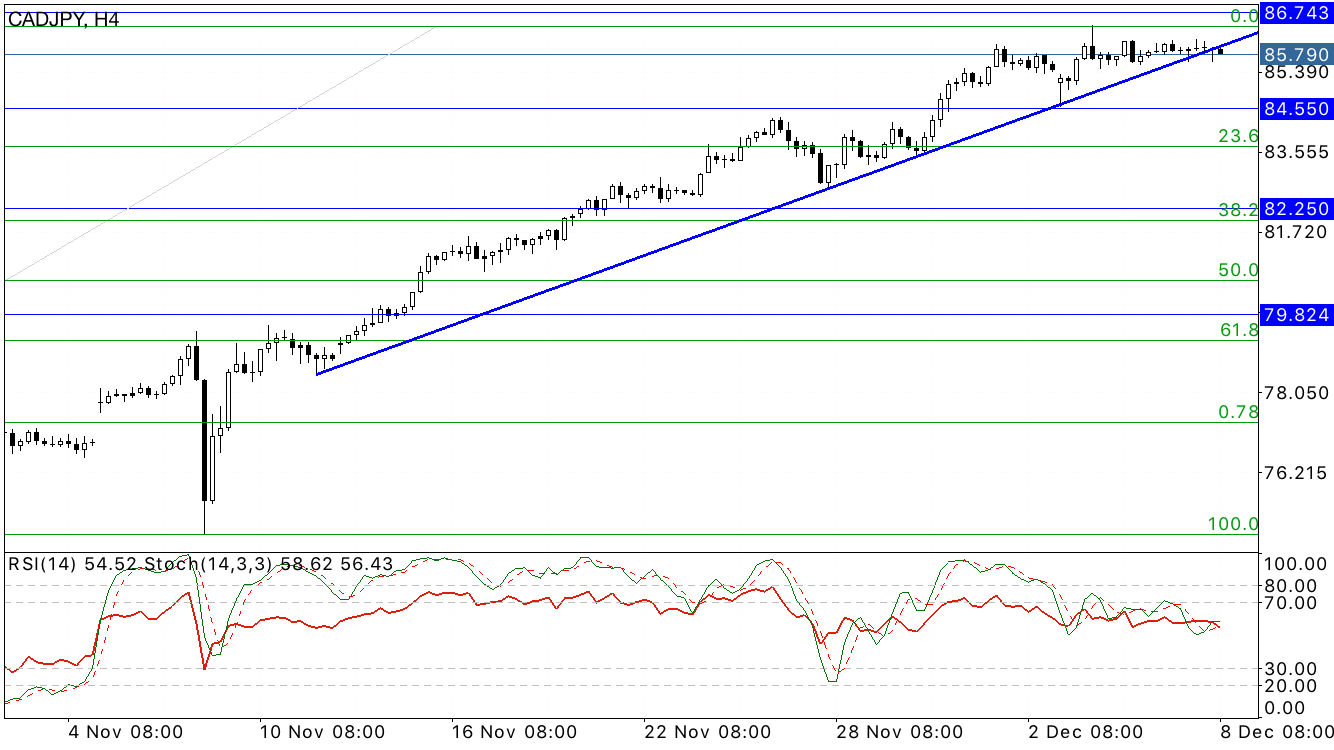Select the 50.0 Fibonacci level label
This screenshot has height=750, width=1334.
pos(1237,270)
